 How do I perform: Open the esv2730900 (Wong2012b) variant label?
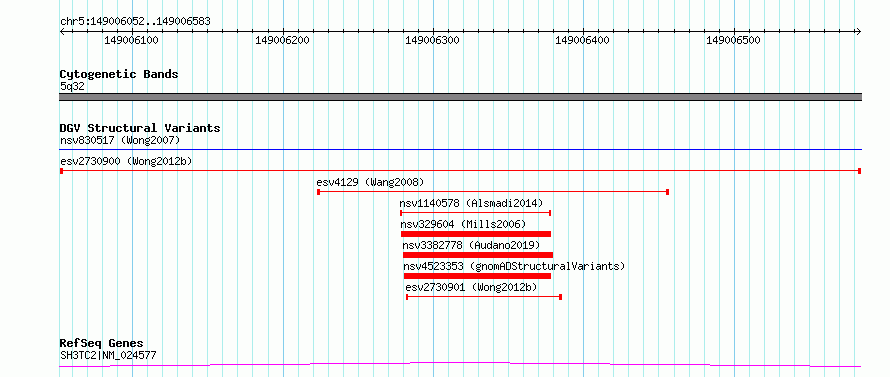pos(126,161)
